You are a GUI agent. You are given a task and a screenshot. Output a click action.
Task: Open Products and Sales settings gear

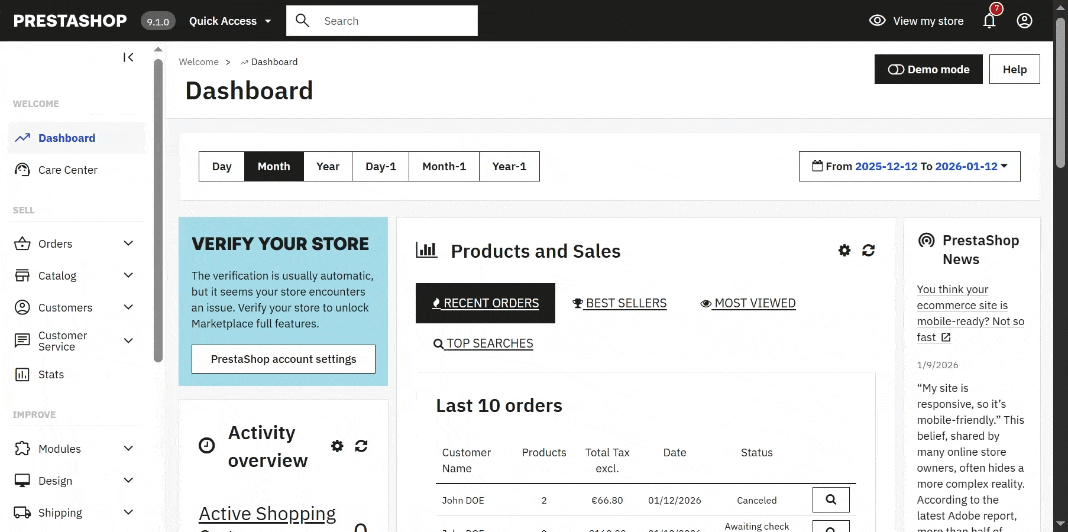844,251
